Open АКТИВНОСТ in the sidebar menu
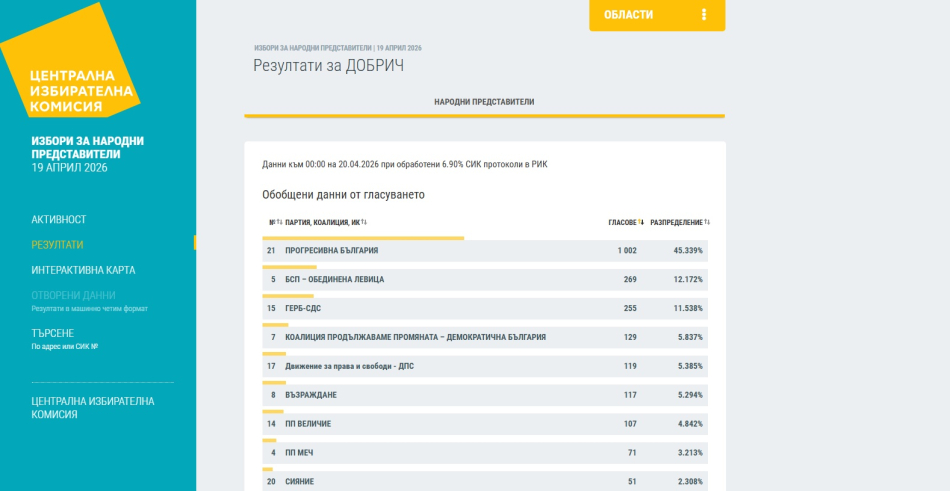Screen dimensions: 950x491 [59, 219]
